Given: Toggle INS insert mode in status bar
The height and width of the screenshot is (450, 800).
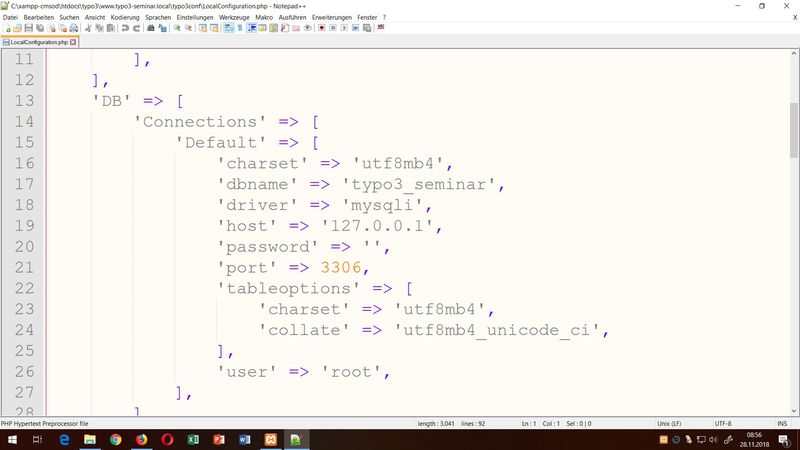Looking at the screenshot, I should pos(782,423).
